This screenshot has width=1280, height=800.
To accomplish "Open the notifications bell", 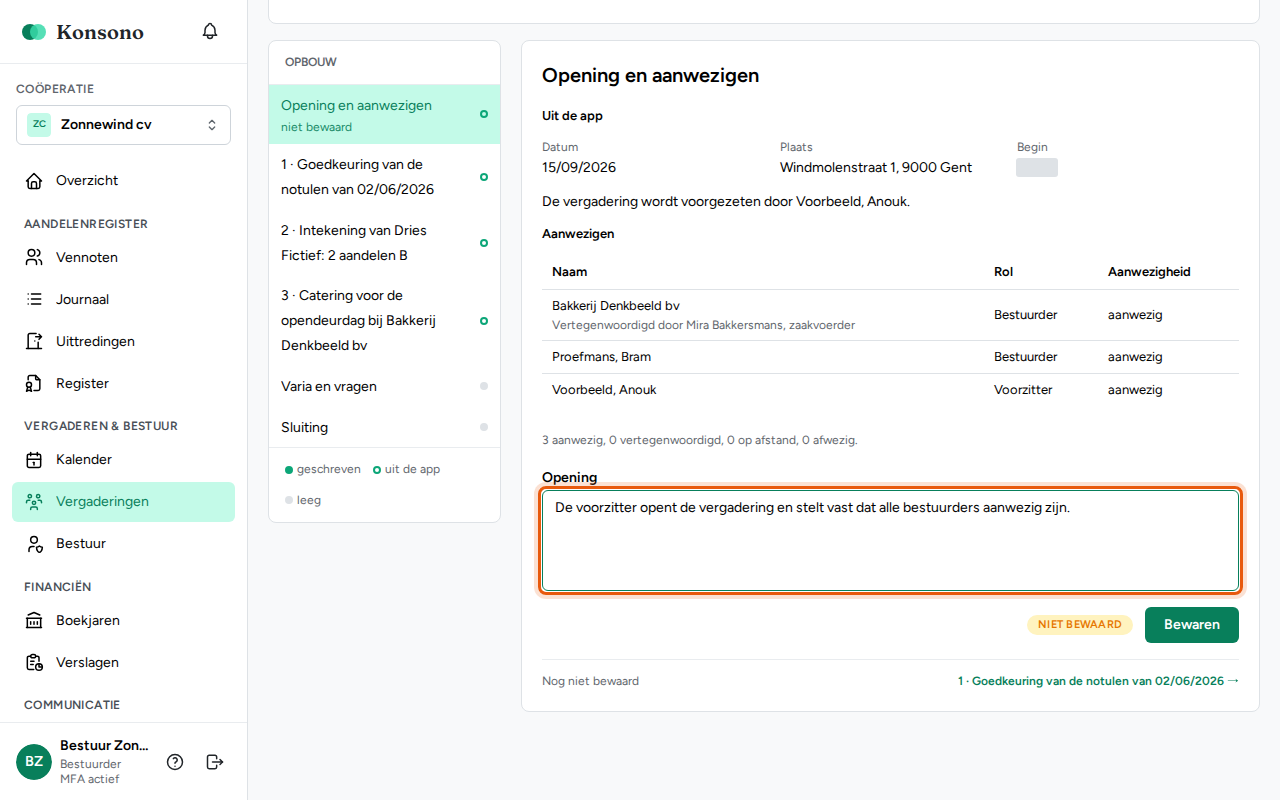I will (210, 31).
